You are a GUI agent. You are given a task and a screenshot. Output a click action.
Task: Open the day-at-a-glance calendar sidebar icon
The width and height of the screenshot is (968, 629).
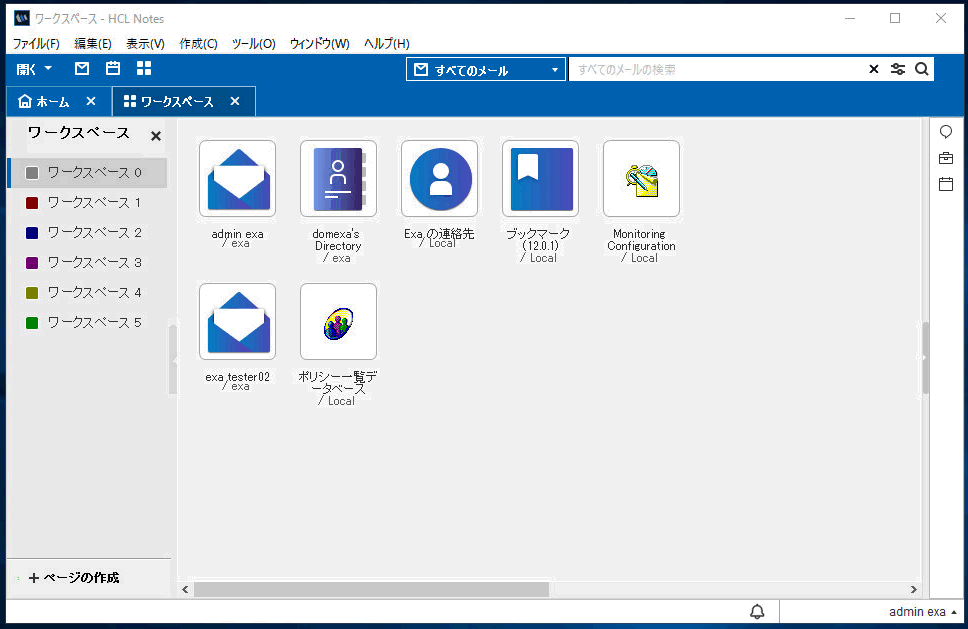coord(946,184)
